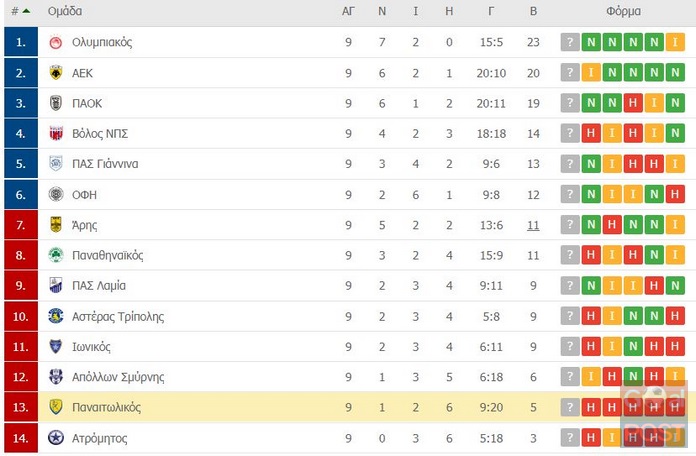Image resolution: width=696 pixels, height=456 pixels.
Task: Click the Παναιτωλικός team badge
Action: pyautogui.click(x=56, y=407)
